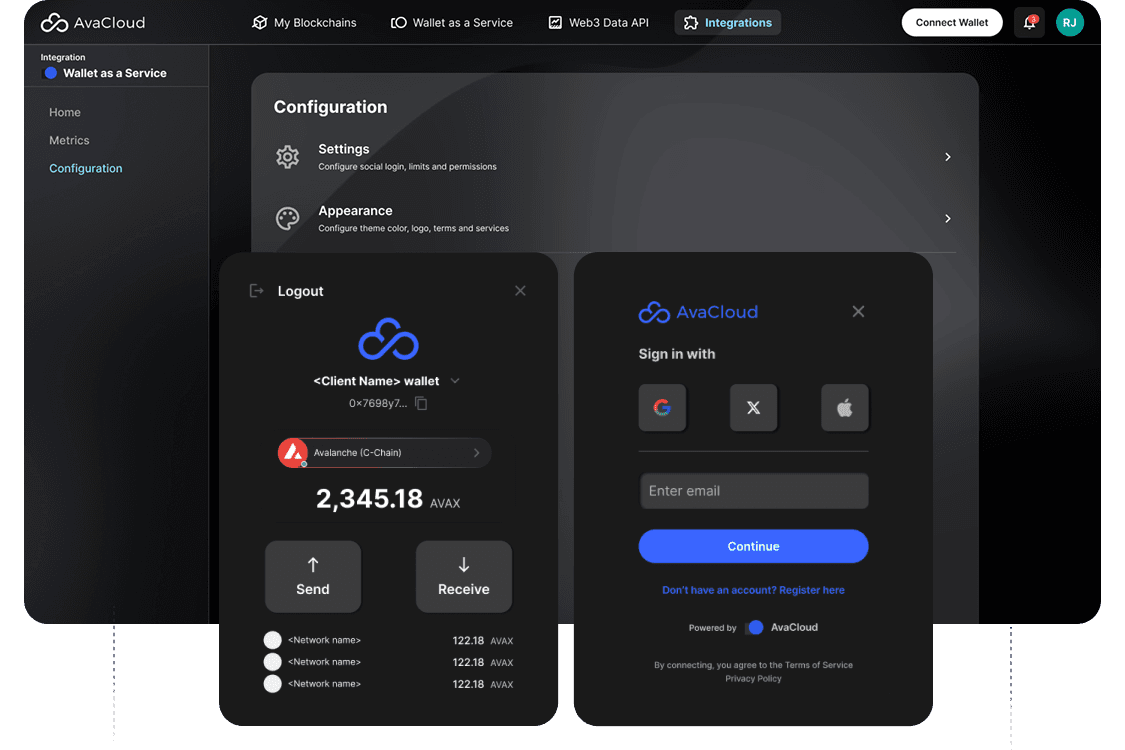Click the Send button
Screen dimensions: 1125x750
tap(313, 577)
